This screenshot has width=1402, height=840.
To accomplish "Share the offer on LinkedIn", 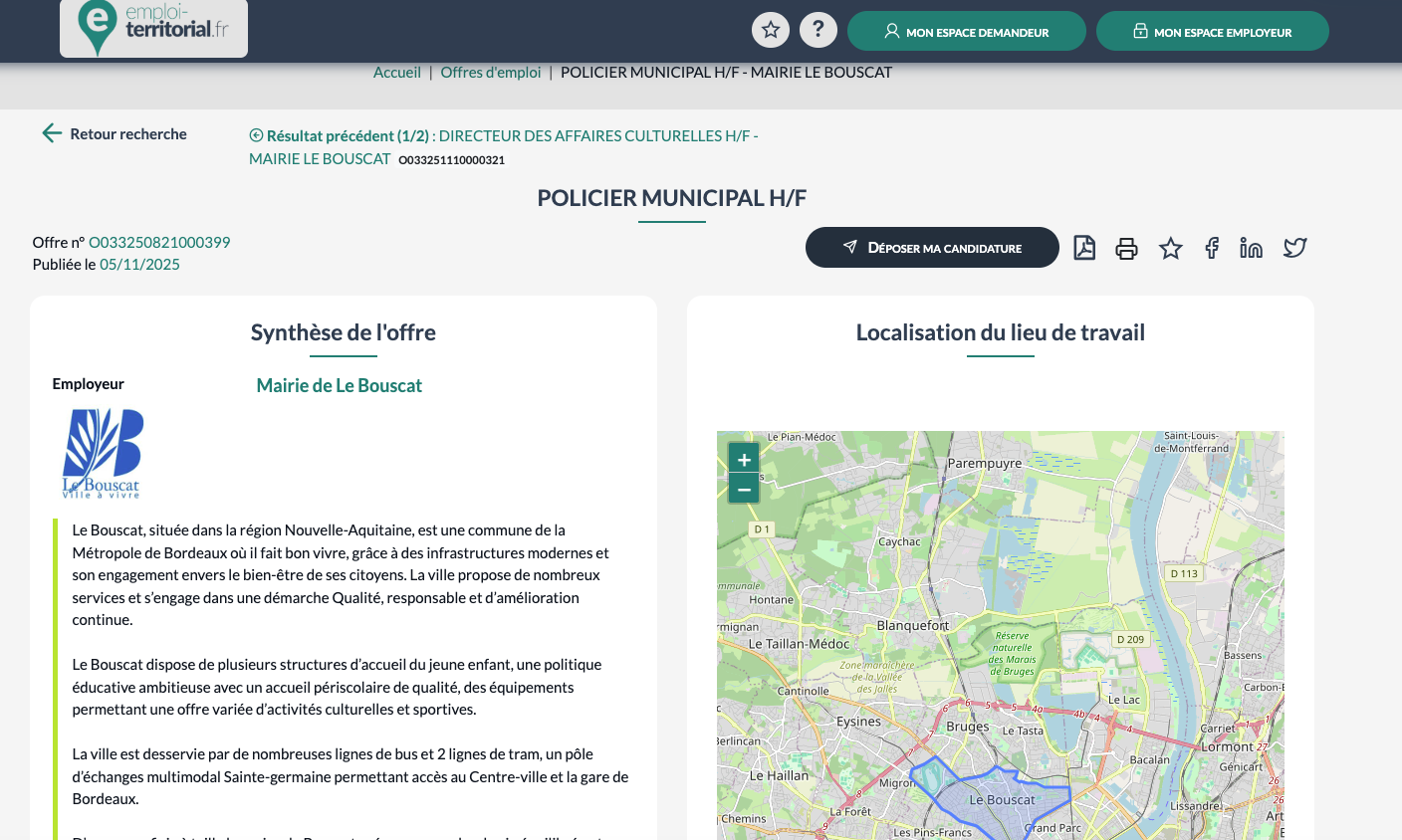I will click(x=1251, y=248).
